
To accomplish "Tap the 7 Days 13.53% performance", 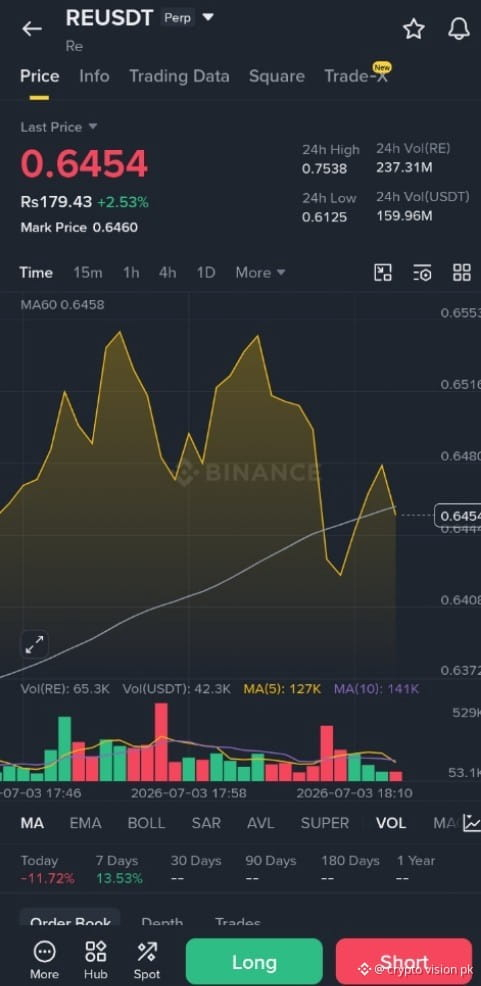I will click(119, 870).
